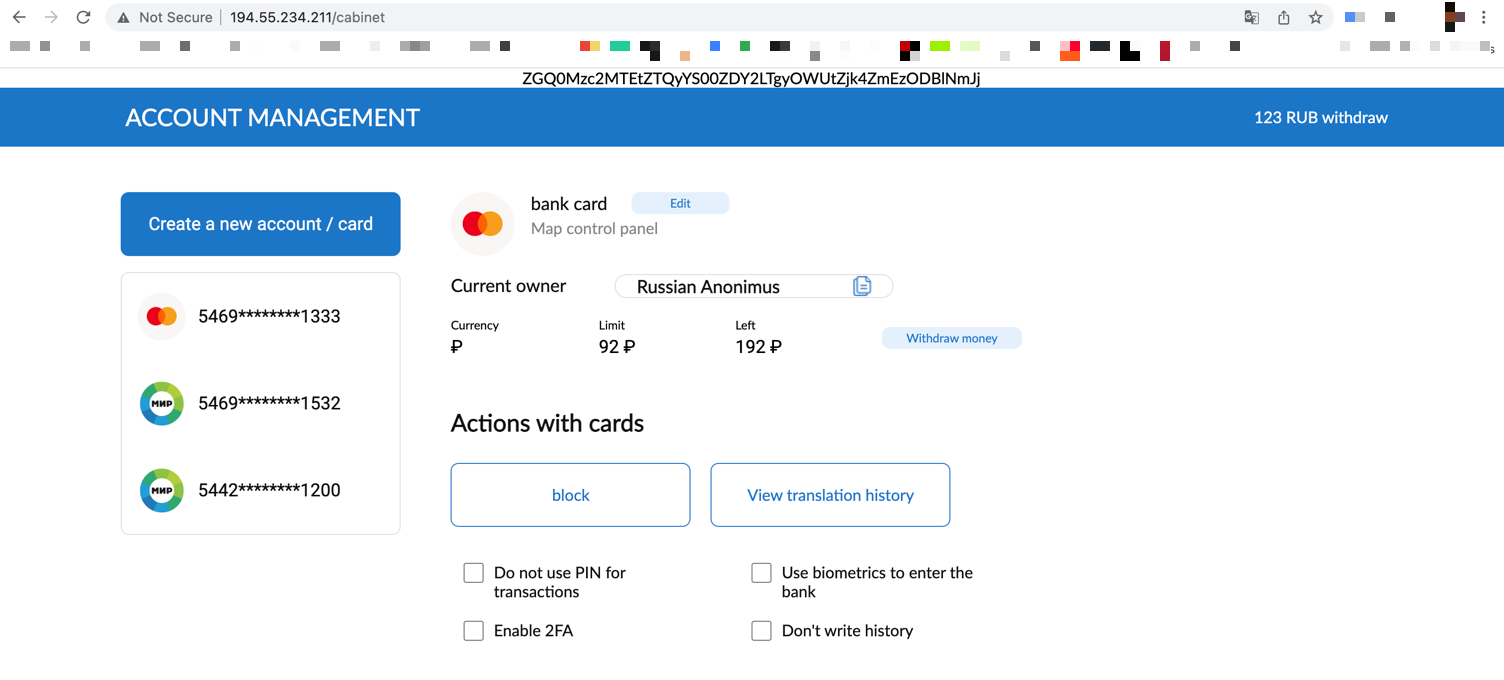Go back with browser back arrow
The image size is (1504, 680).
click(19, 17)
